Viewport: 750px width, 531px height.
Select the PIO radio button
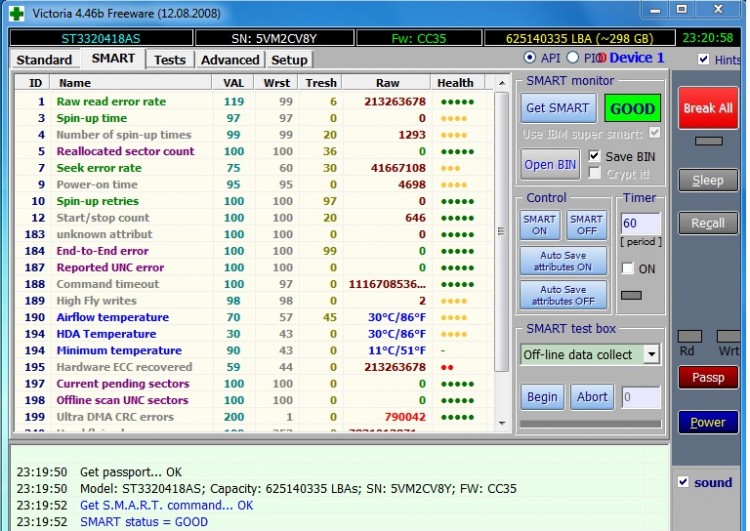[573, 57]
